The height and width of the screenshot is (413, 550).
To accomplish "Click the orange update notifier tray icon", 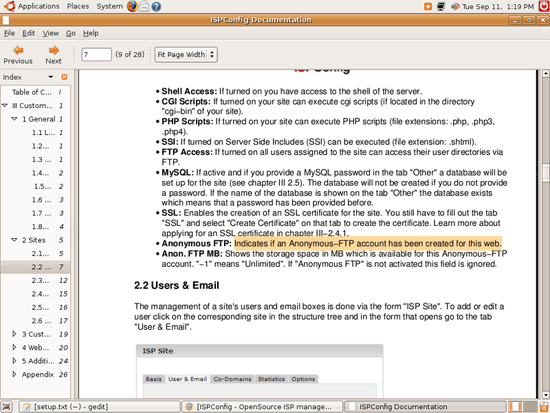I will tap(428, 6).
